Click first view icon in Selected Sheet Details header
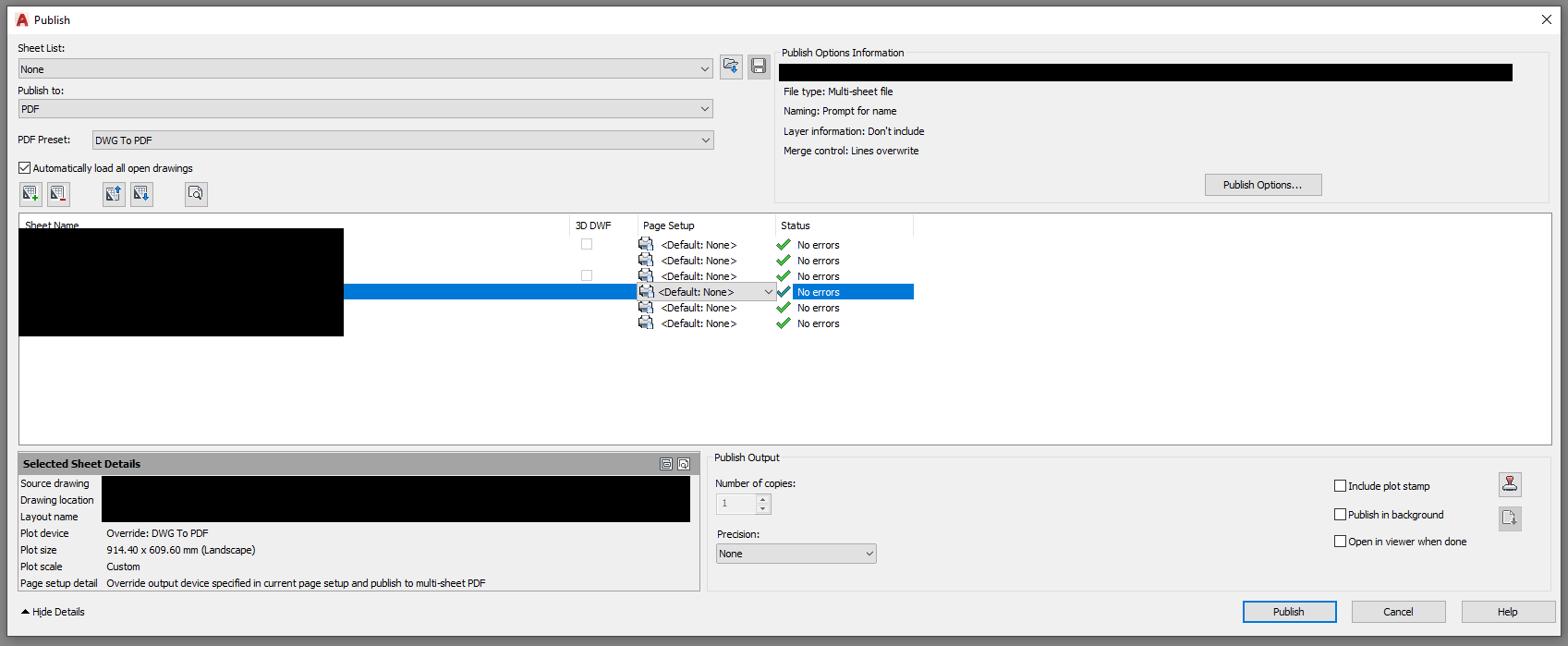This screenshot has width=1568, height=646. click(666, 464)
